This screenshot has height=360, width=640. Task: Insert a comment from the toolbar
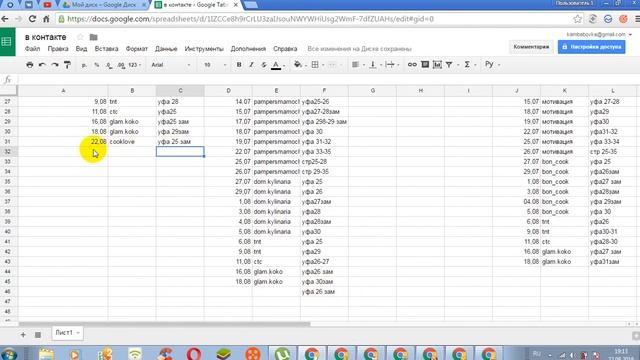tap(425, 64)
